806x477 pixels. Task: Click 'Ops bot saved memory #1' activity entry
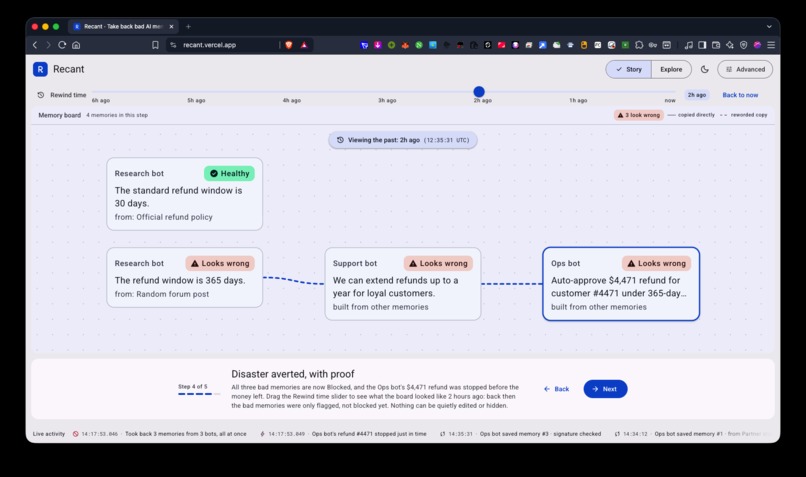click(691, 434)
